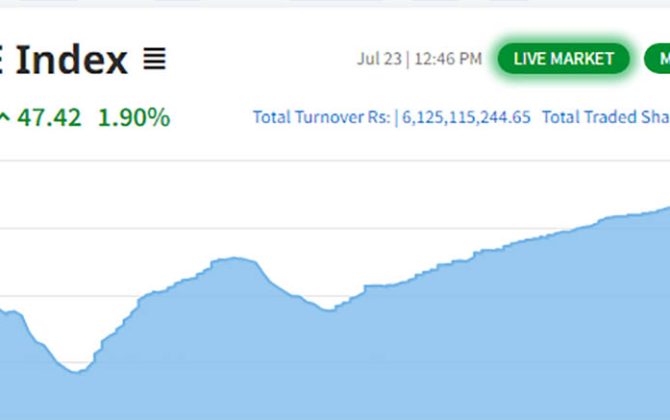Click the white chart area above the index line

tap(300, 200)
